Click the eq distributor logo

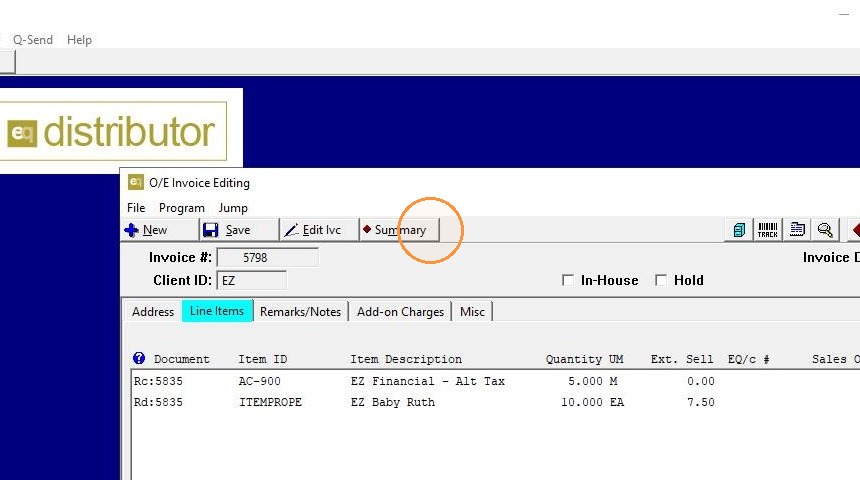coord(111,132)
